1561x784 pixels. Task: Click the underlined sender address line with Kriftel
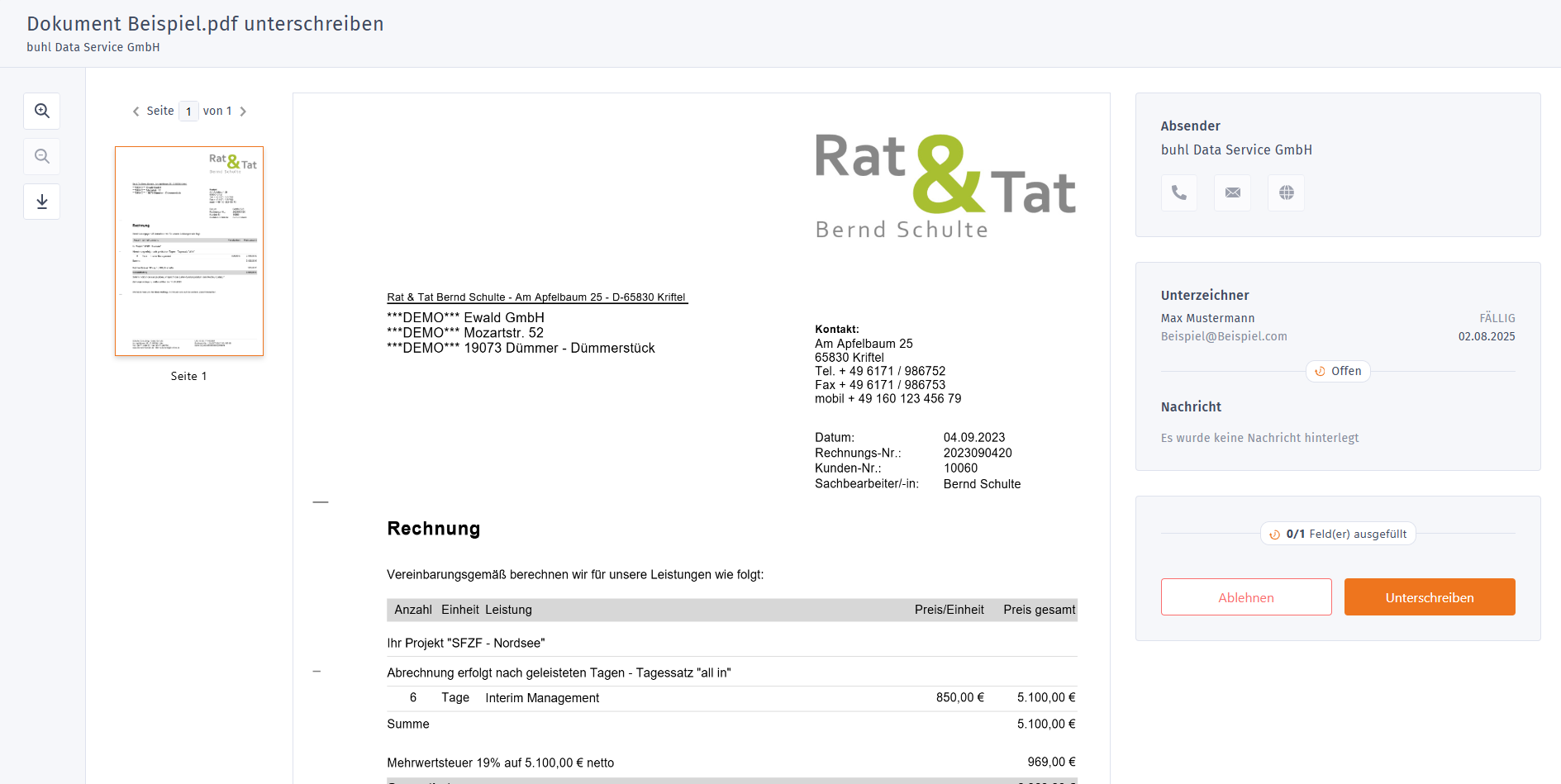[x=536, y=297]
